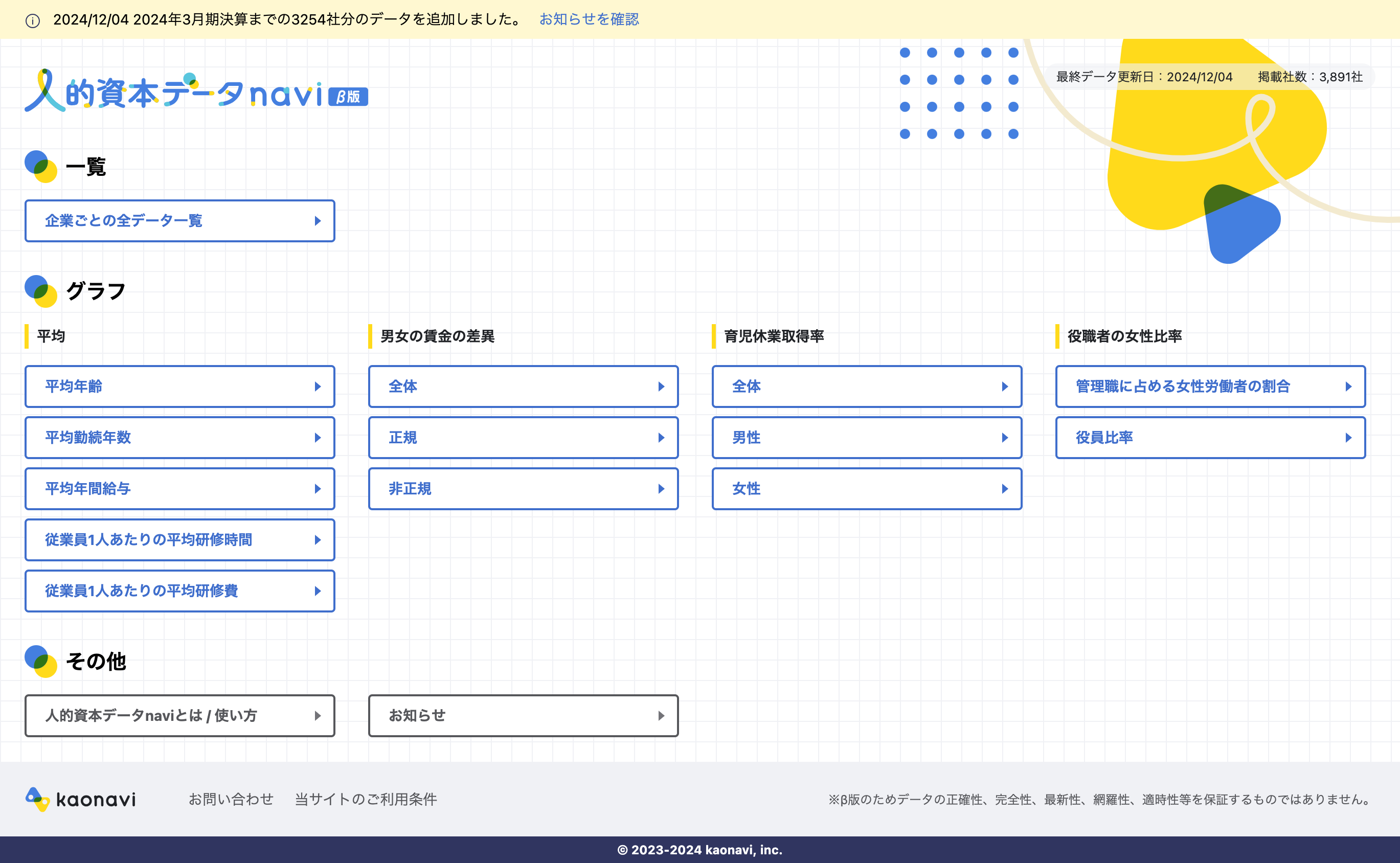Click arrow icon on 非正規 button
Image resolution: width=1400 pixels, height=863 pixels.
(x=662, y=489)
